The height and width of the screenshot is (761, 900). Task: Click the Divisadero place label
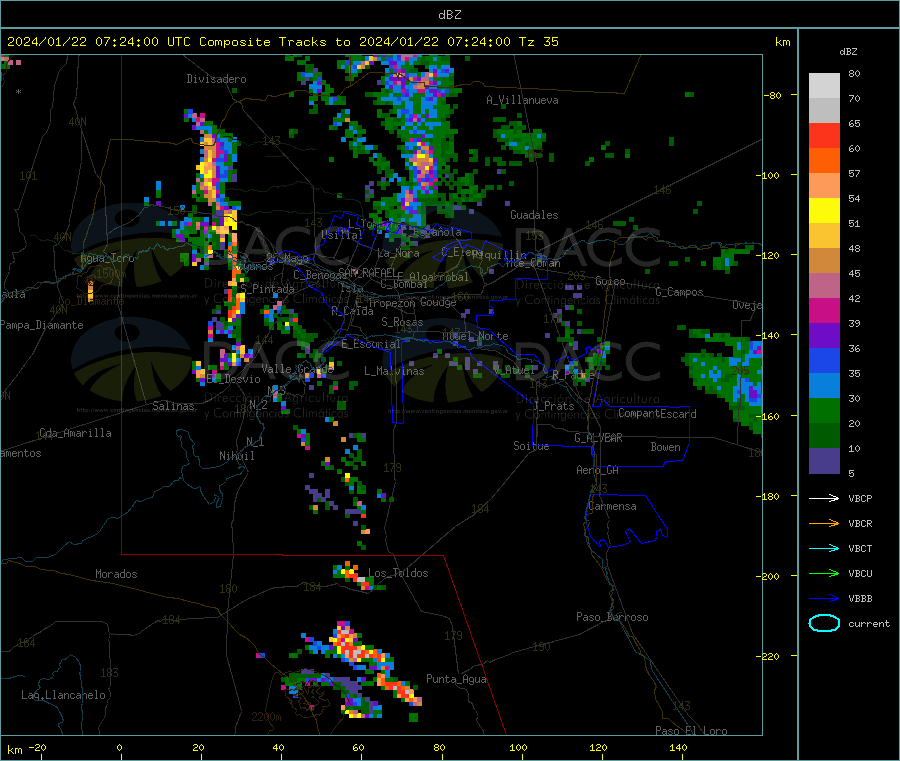[216, 79]
